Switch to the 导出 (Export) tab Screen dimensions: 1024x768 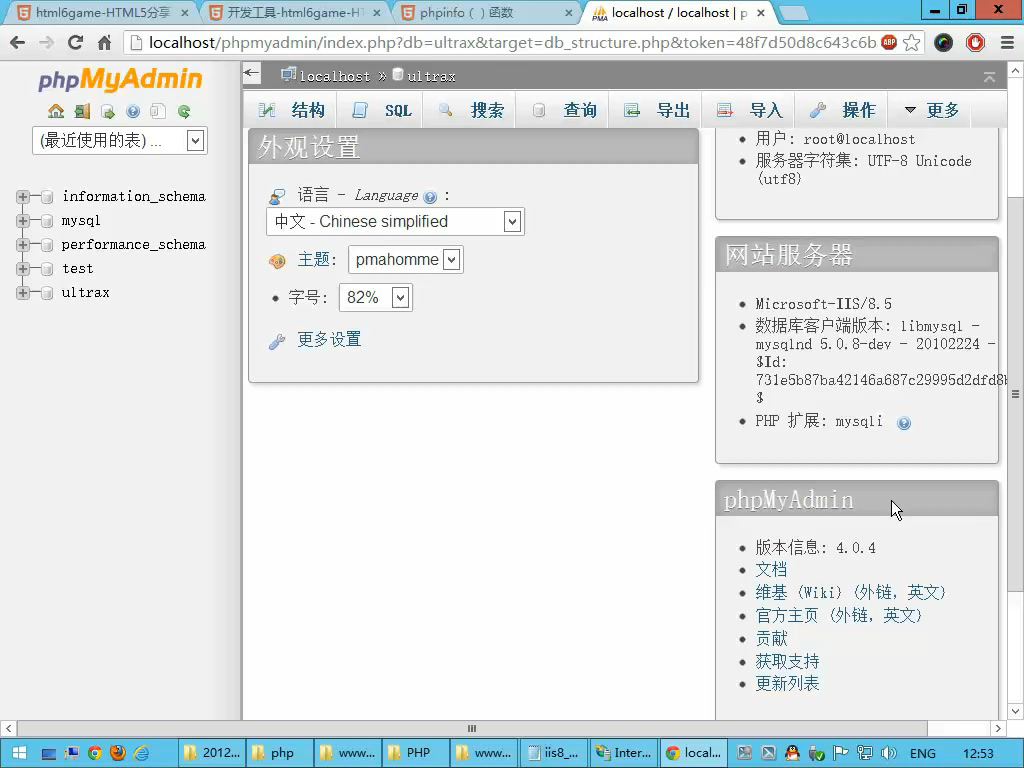655,110
